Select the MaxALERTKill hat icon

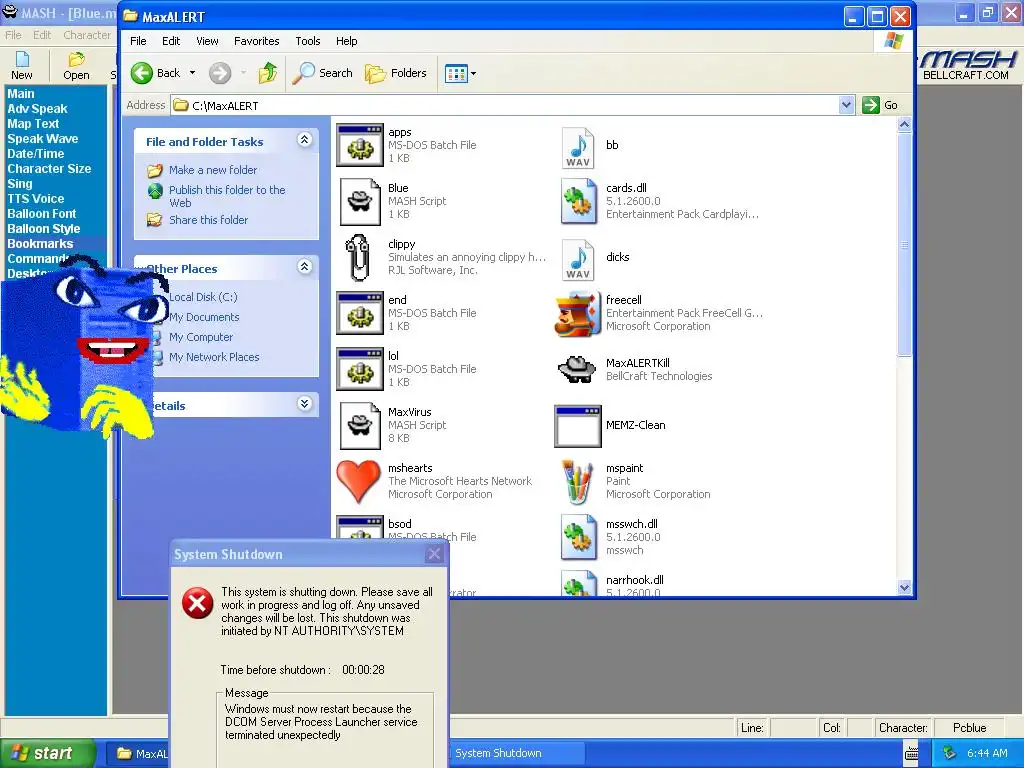577,369
